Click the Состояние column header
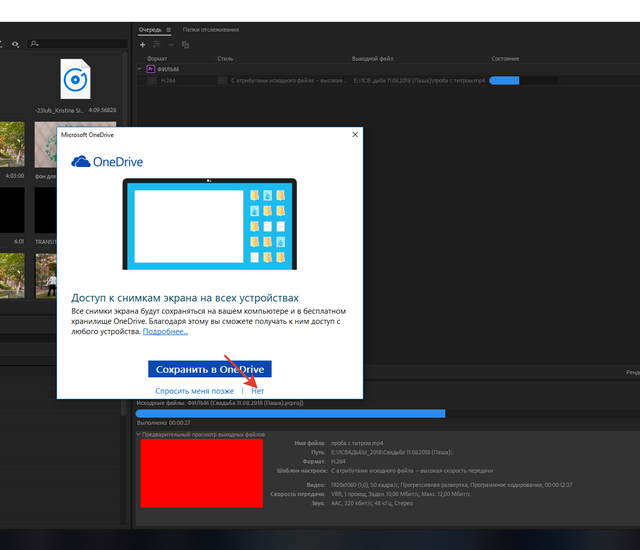 [505, 59]
